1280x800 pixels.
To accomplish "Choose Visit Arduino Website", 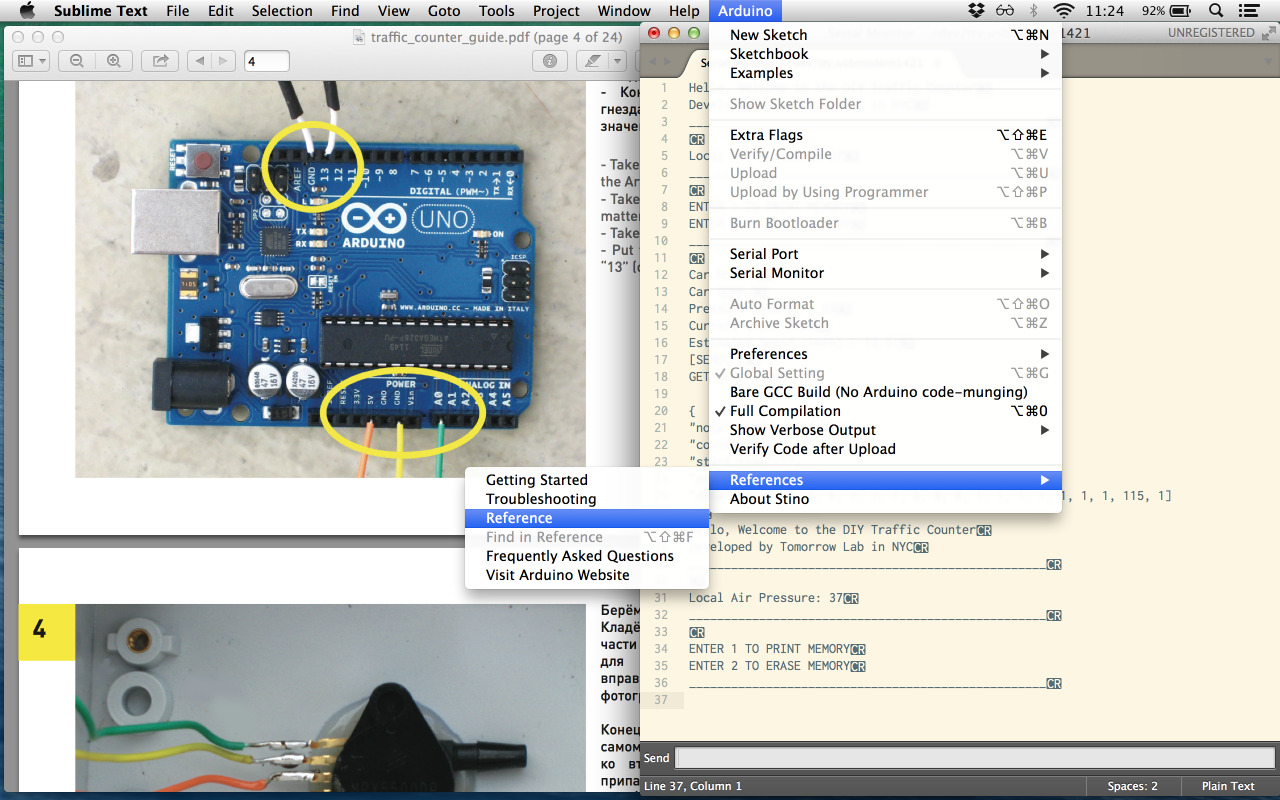I will (x=557, y=575).
